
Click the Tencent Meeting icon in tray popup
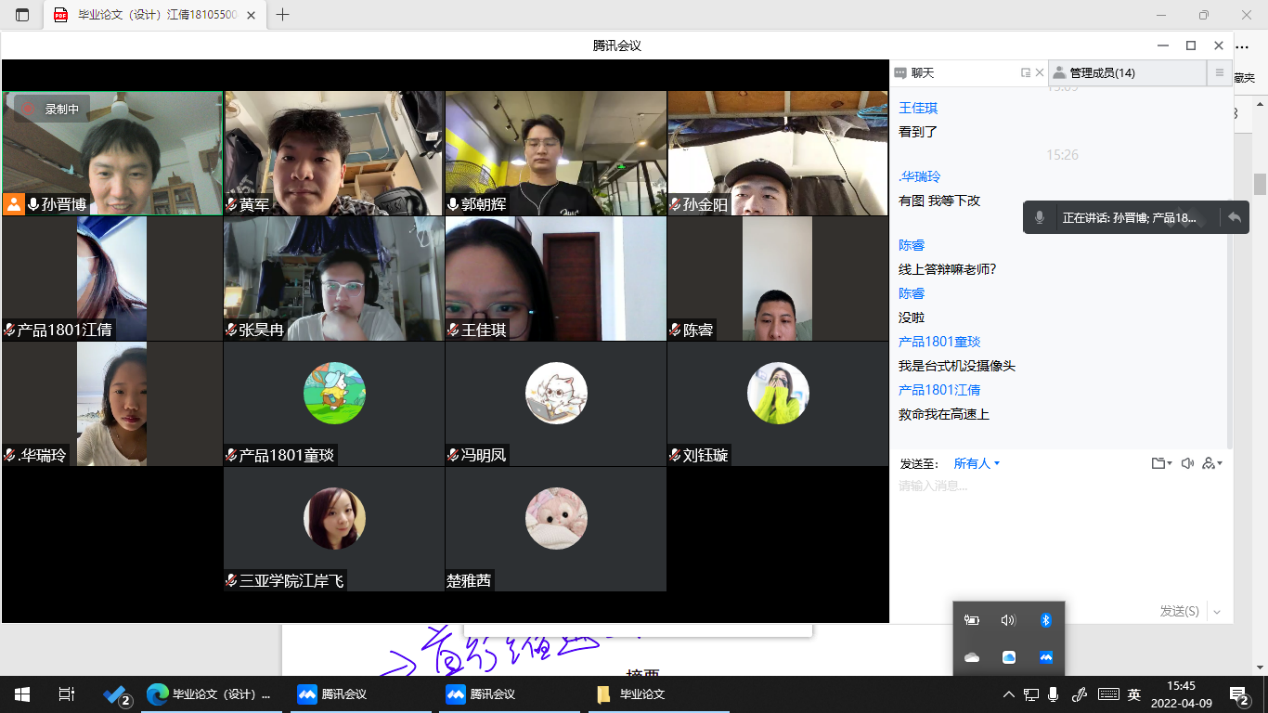pyautogui.click(x=1046, y=657)
